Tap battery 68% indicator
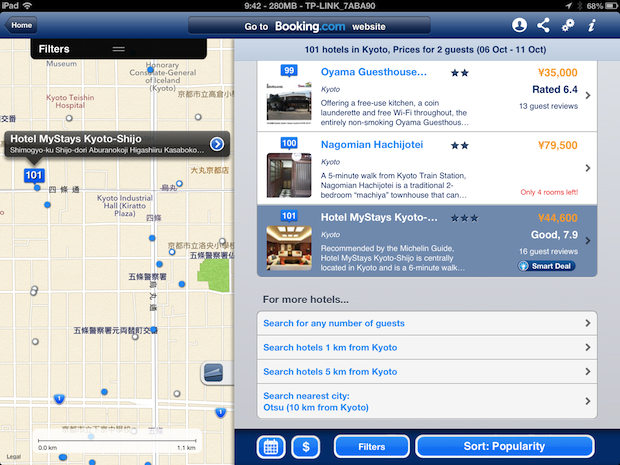Image resolution: width=620 pixels, height=465 pixels. [x=601, y=6]
